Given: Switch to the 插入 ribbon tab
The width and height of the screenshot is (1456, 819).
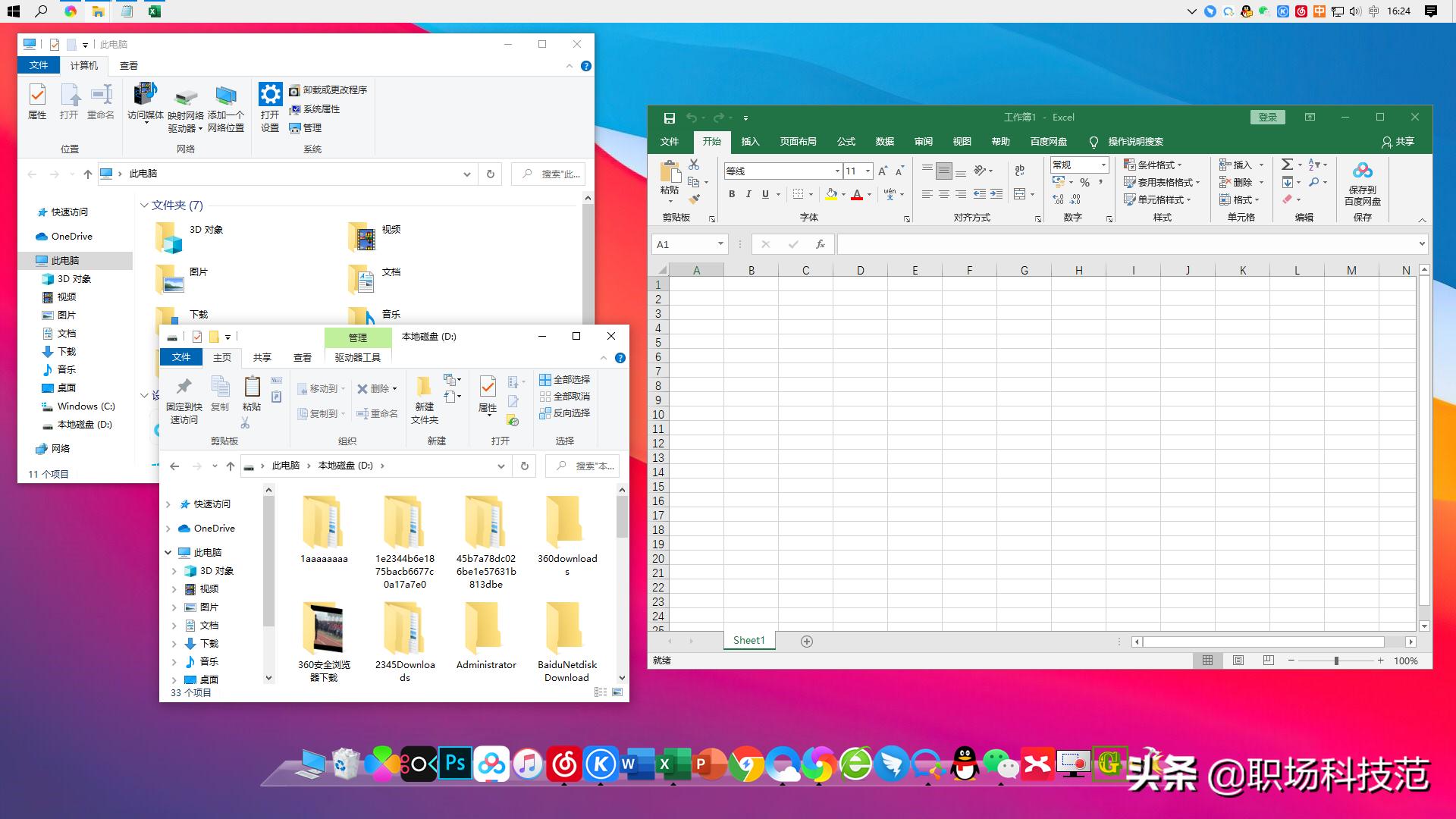Looking at the screenshot, I should (749, 142).
